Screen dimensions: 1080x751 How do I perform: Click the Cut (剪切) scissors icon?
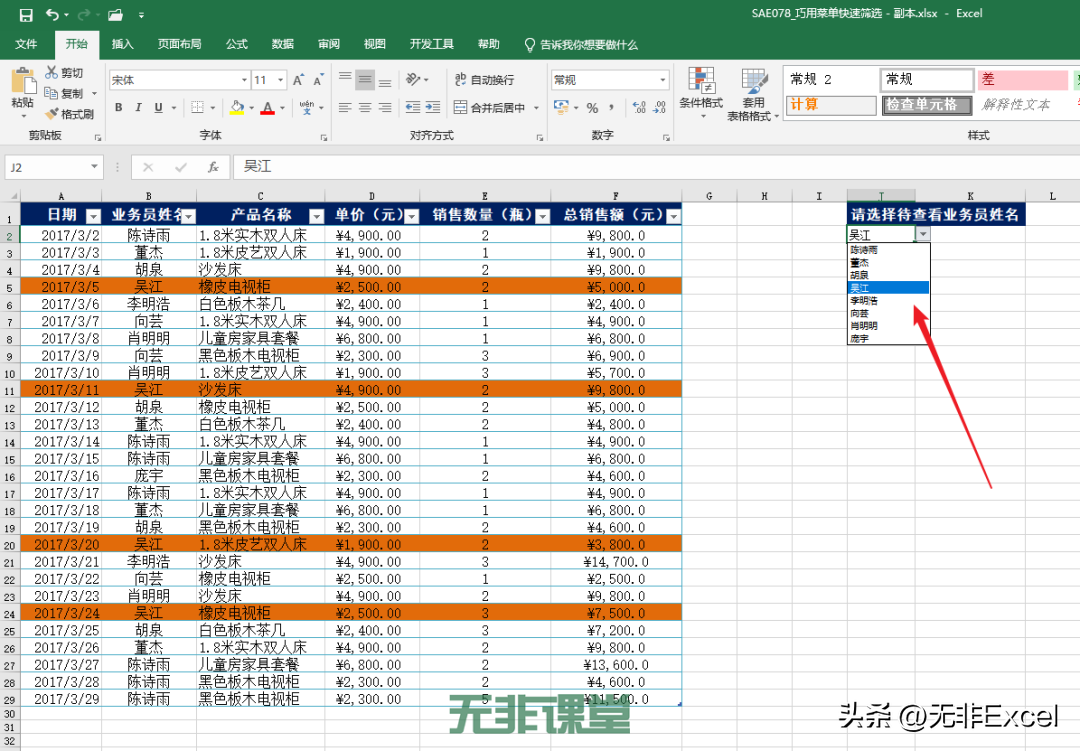click(52, 72)
